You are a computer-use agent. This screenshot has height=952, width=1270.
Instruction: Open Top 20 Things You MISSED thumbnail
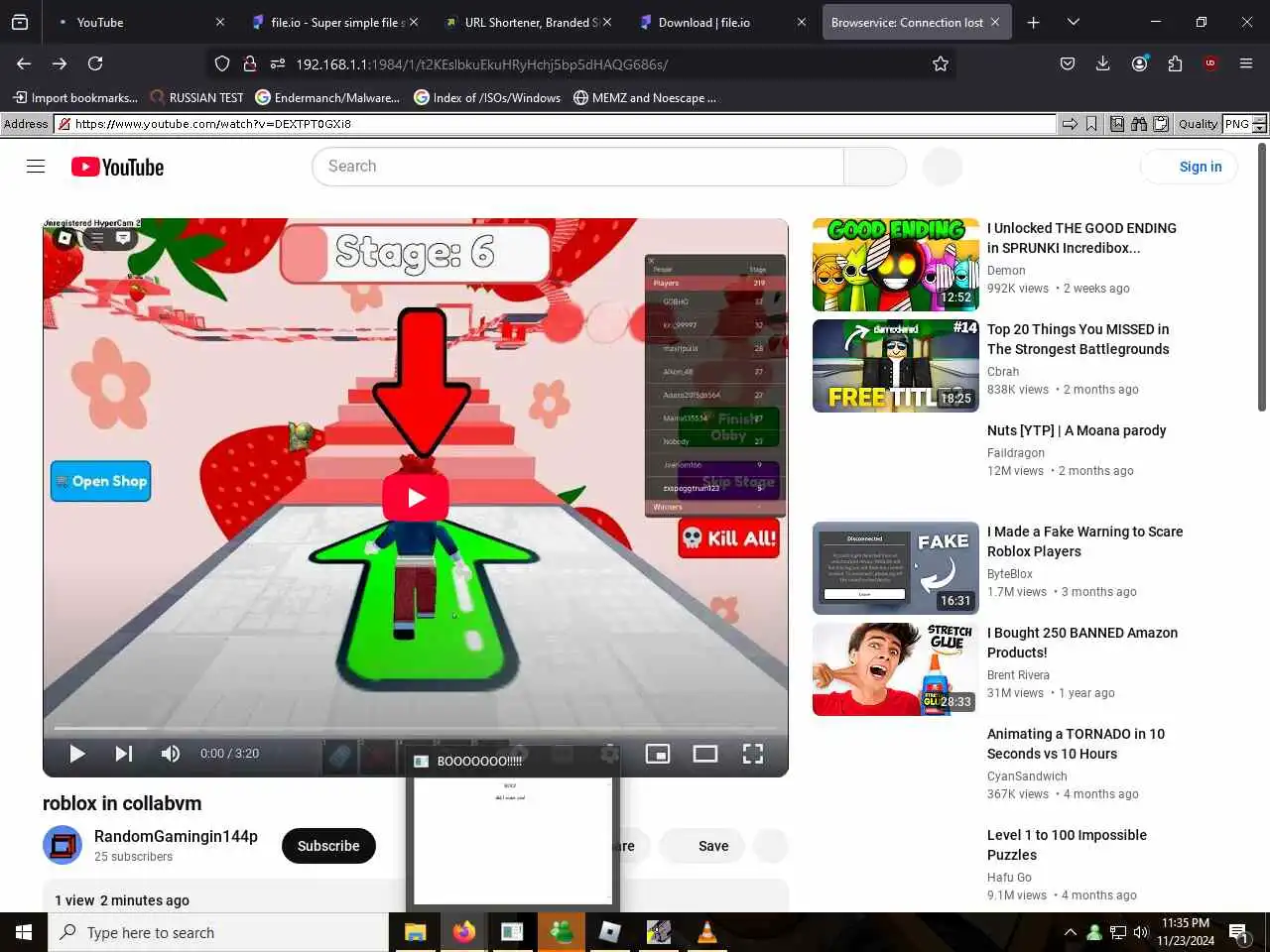896,366
